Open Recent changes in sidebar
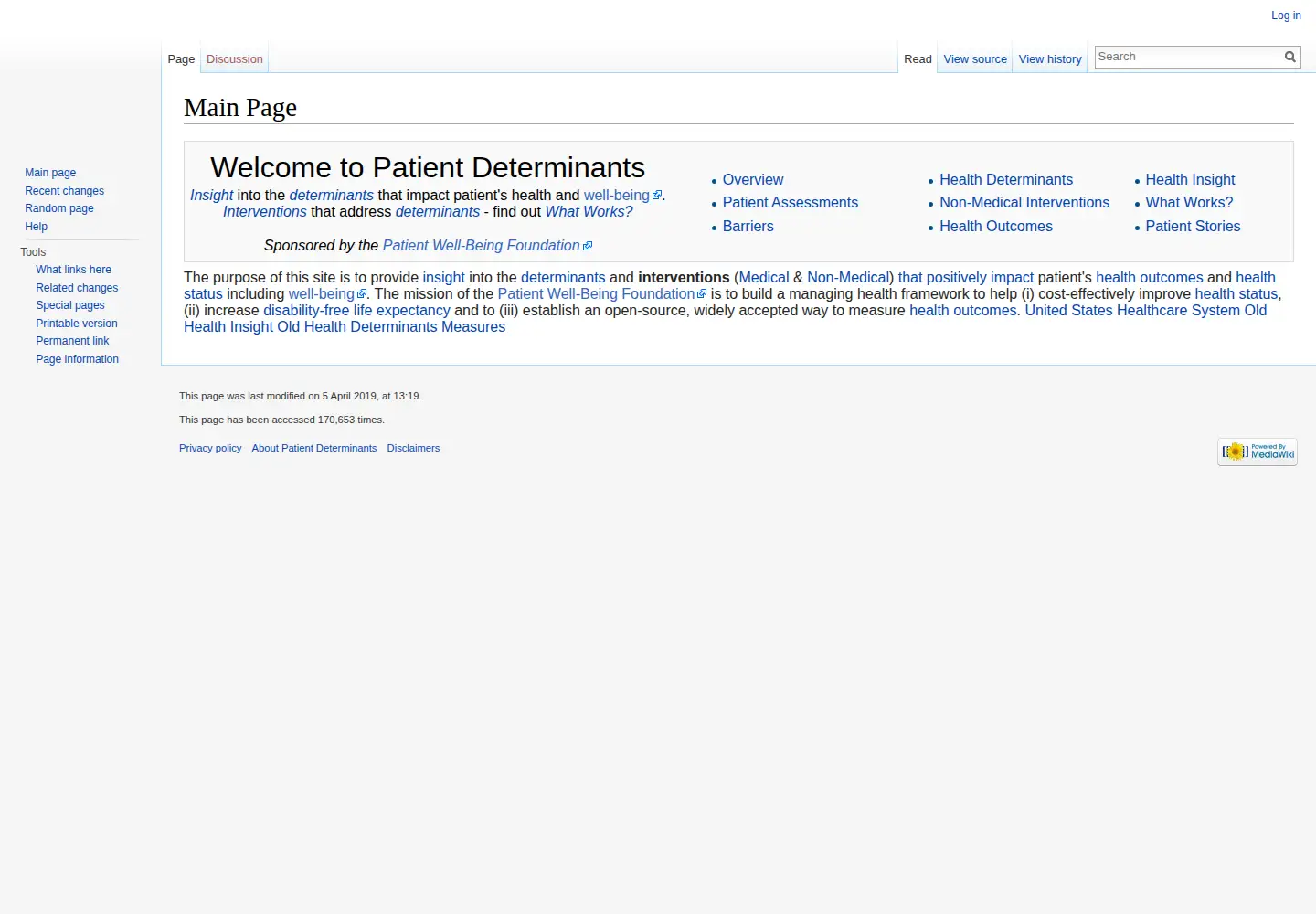This screenshot has width=1316, height=914. point(64,191)
